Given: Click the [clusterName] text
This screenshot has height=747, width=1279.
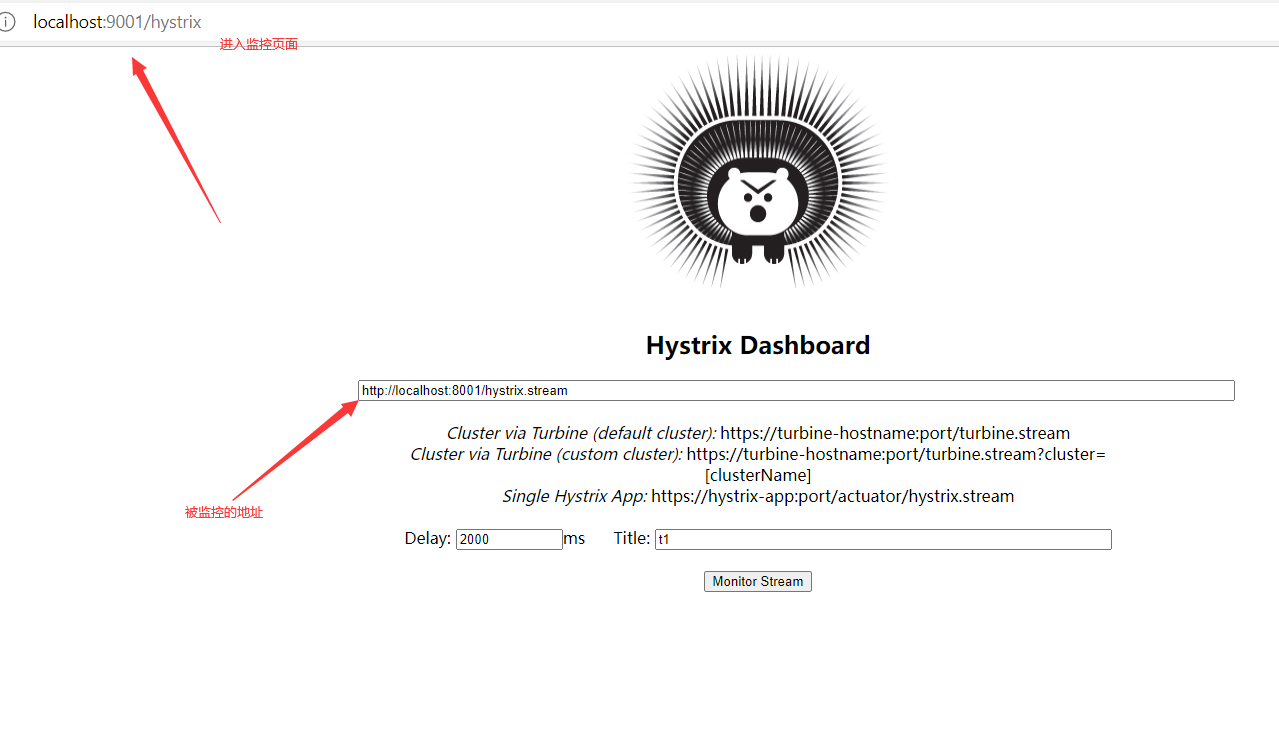Looking at the screenshot, I should 758,475.
